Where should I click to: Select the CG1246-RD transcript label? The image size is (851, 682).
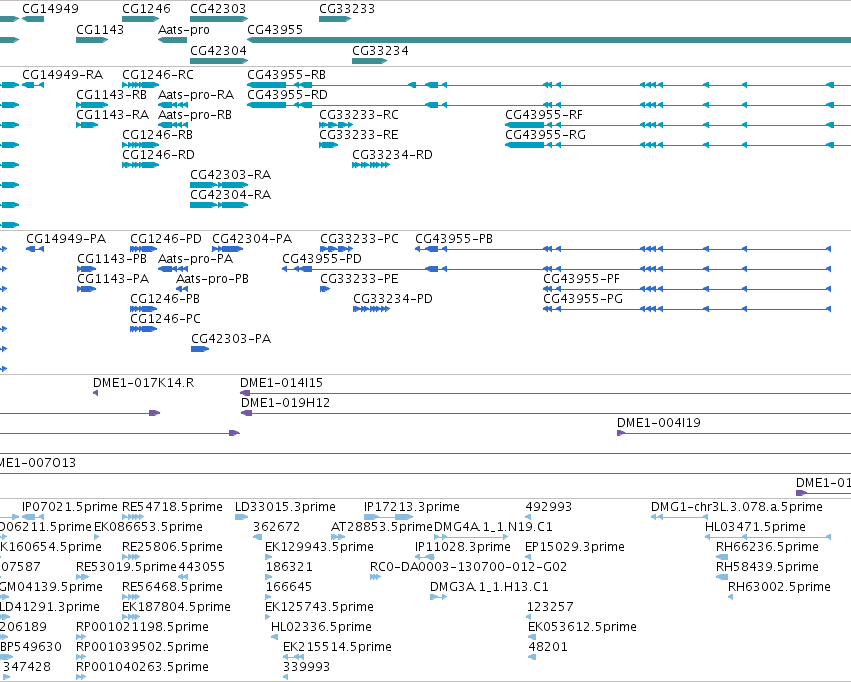[158, 155]
